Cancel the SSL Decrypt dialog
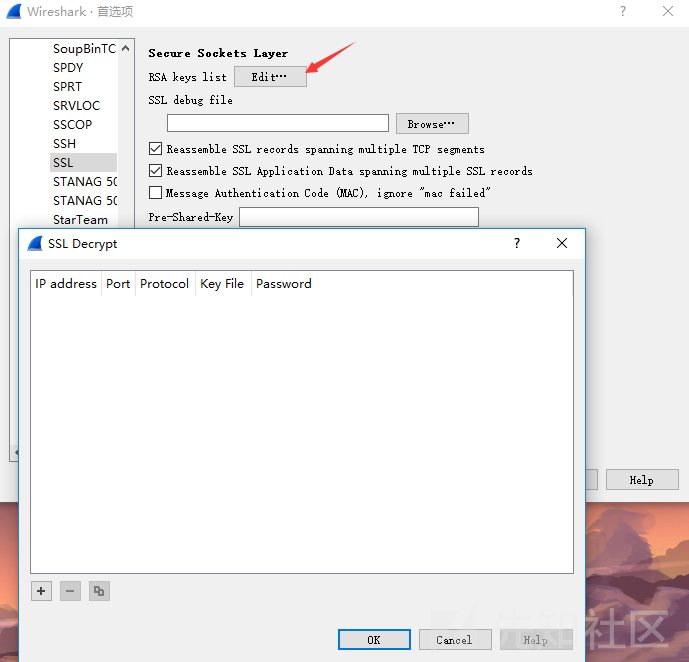Image resolution: width=689 pixels, height=662 pixels. tap(455, 640)
